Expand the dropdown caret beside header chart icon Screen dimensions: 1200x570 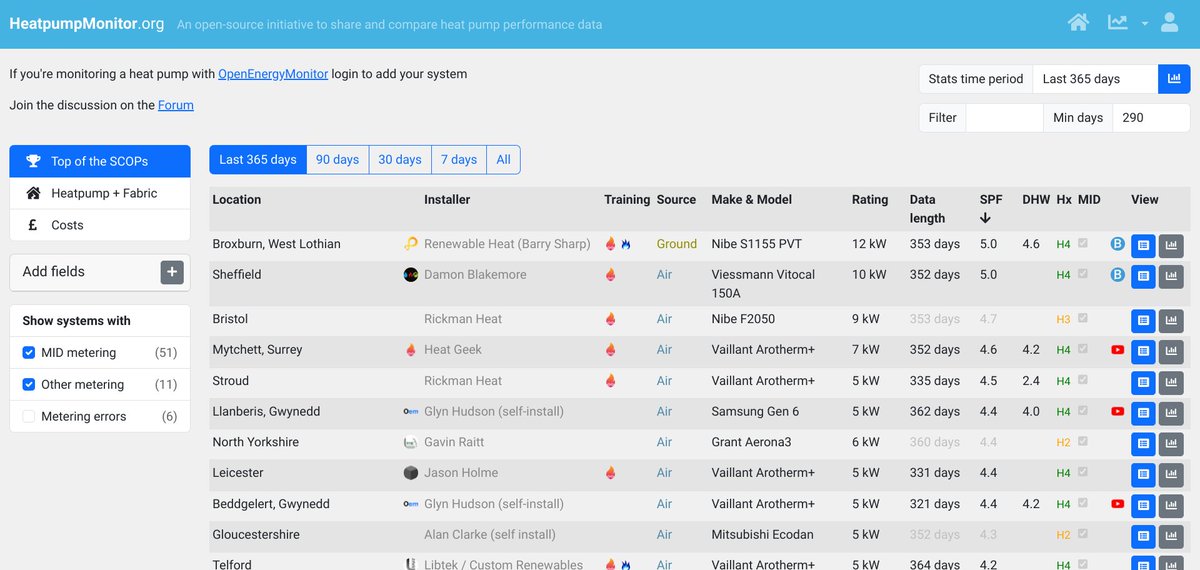pos(1144,23)
